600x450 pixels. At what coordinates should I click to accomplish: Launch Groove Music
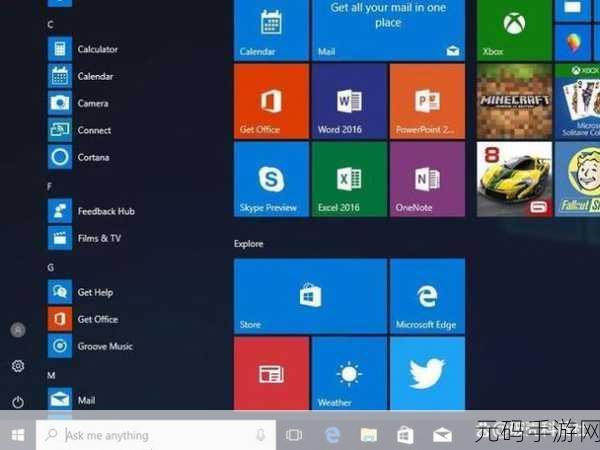pyautogui.click(x=90, y=346)
